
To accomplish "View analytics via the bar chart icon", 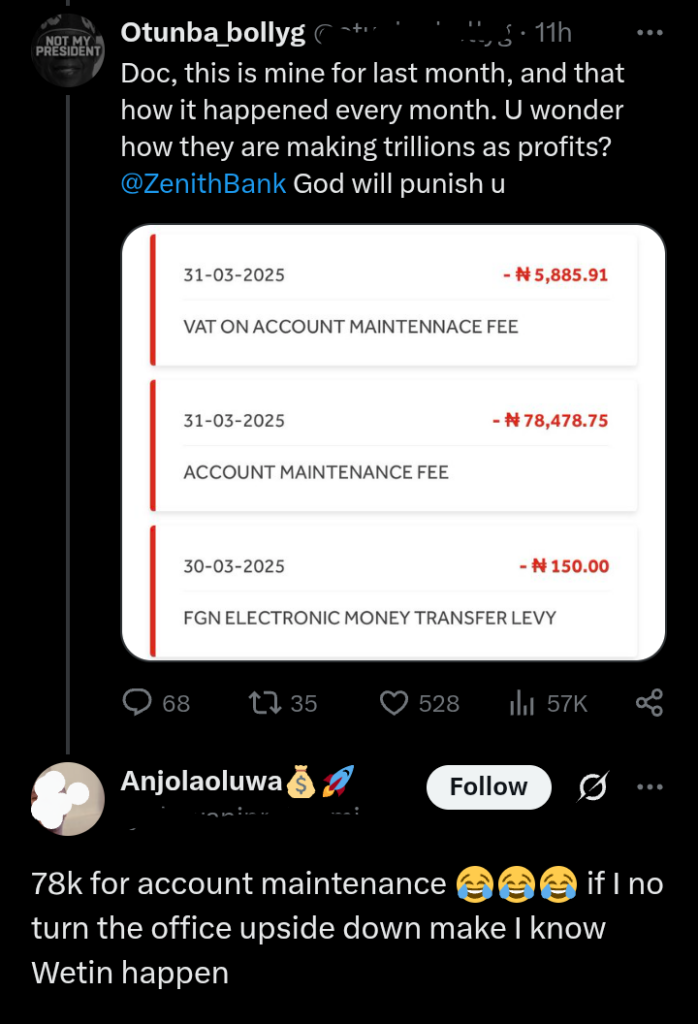I will pyautogui.click(x=522, y=703).
